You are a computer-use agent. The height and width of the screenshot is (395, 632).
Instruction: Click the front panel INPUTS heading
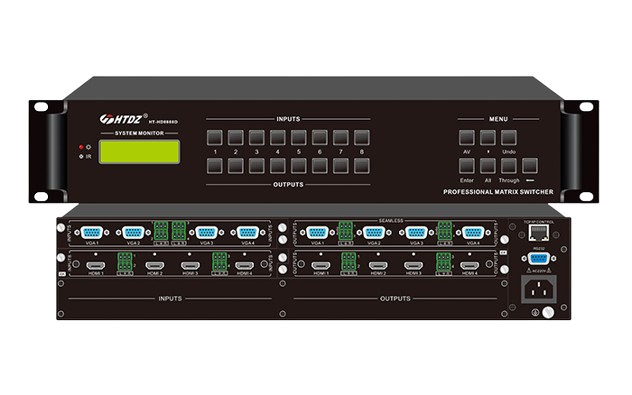288,119
